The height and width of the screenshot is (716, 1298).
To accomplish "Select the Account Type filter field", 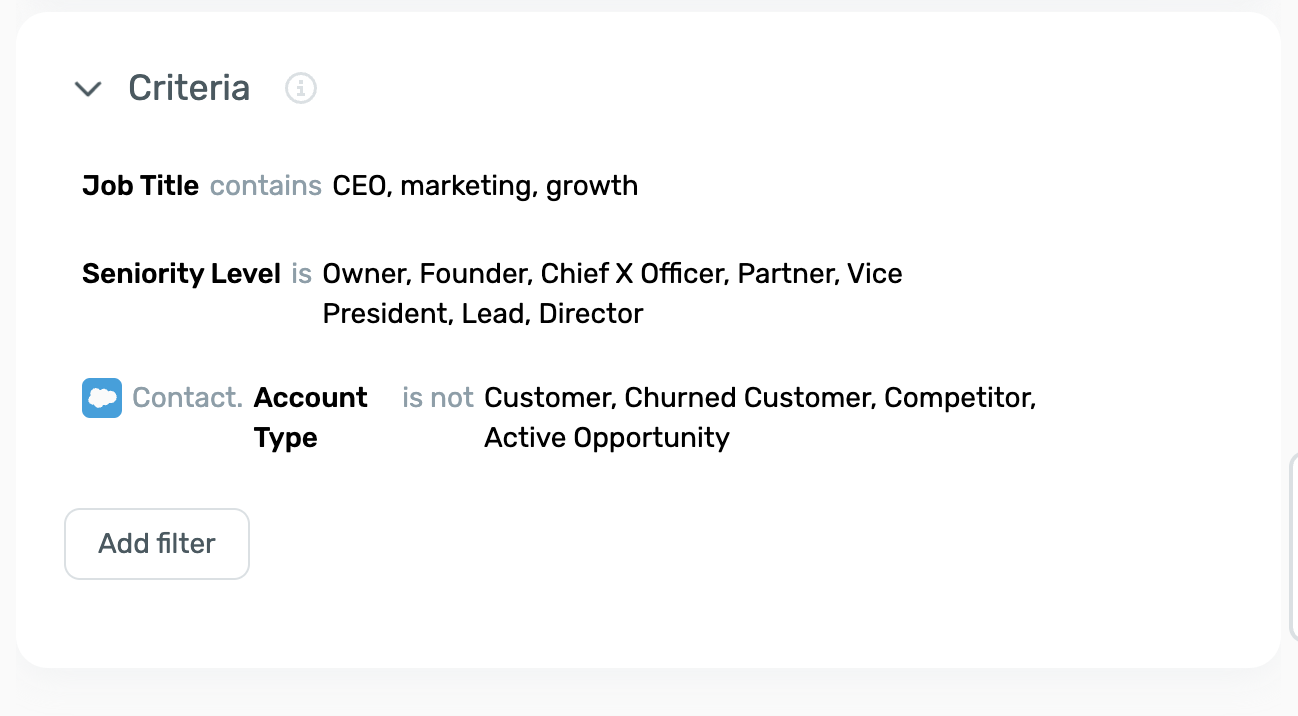I will tap(310, 417).
